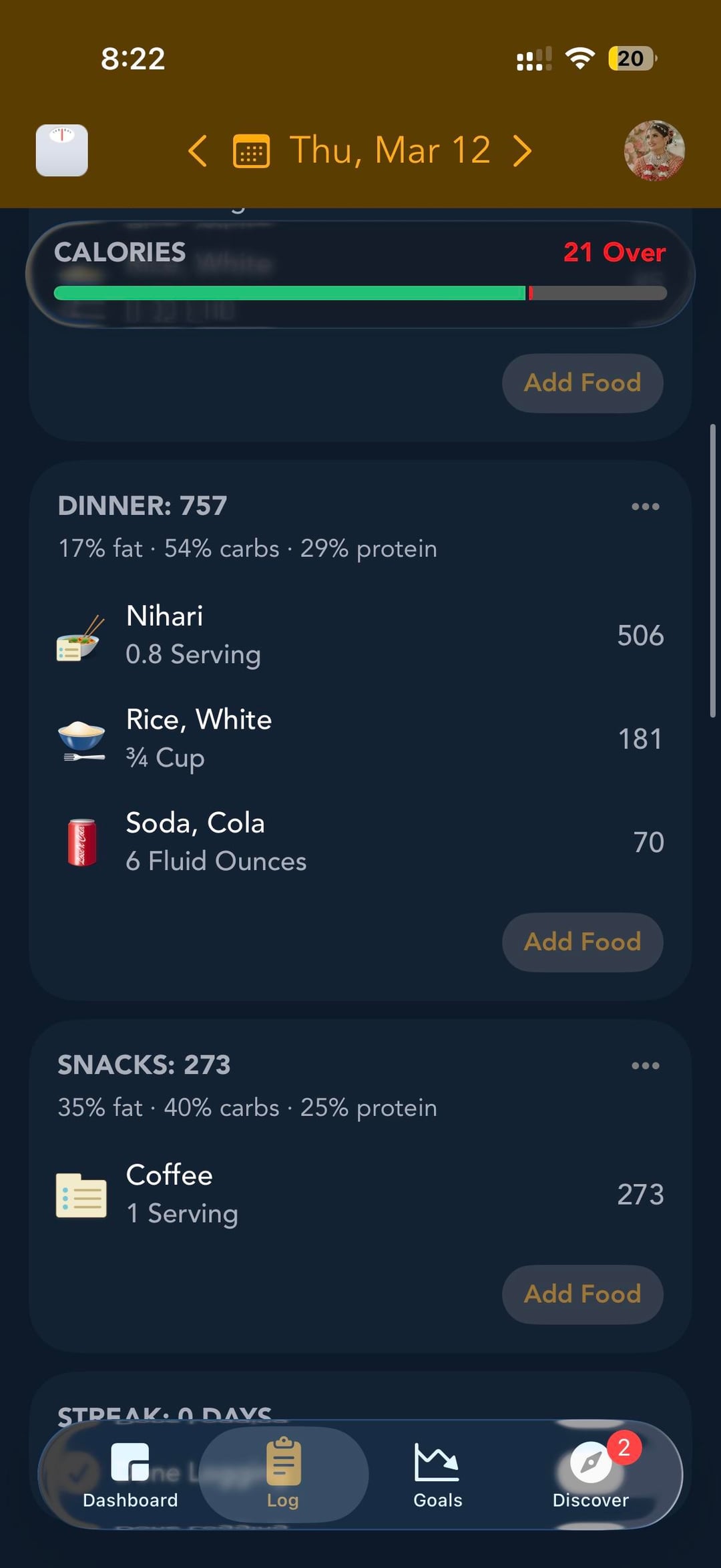
Task: Tap the calories progress bar
Action: pos(360,292)
